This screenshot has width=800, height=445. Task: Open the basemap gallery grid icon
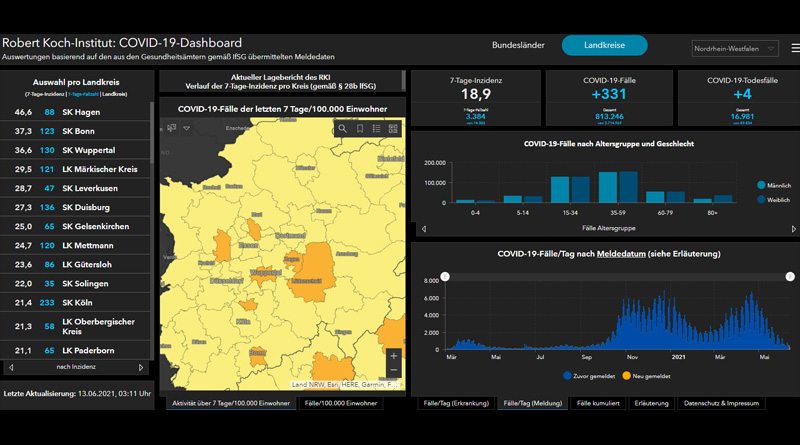[x=393, y=129]
